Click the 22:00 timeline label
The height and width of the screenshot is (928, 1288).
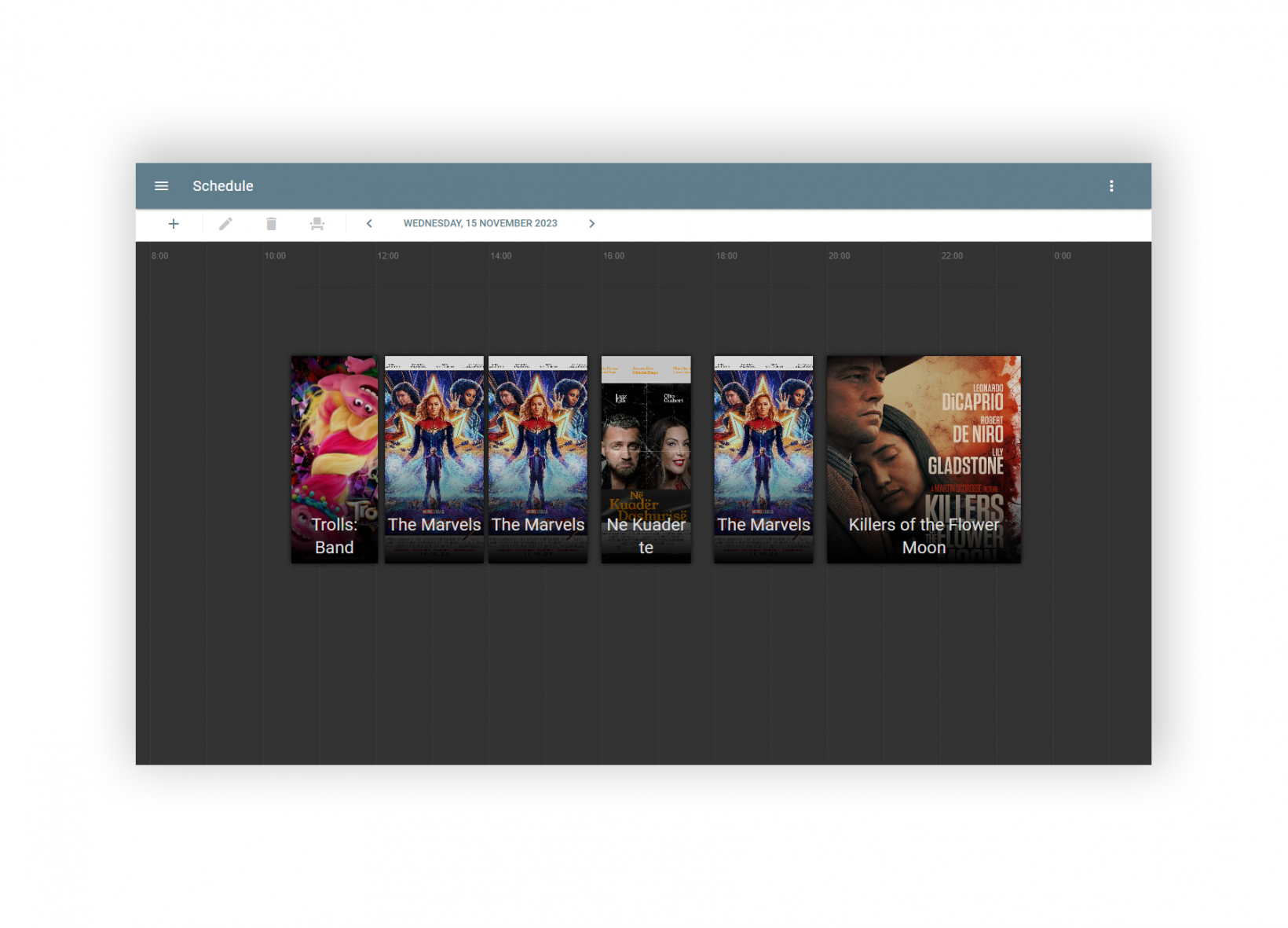click(x=952, y=256)
